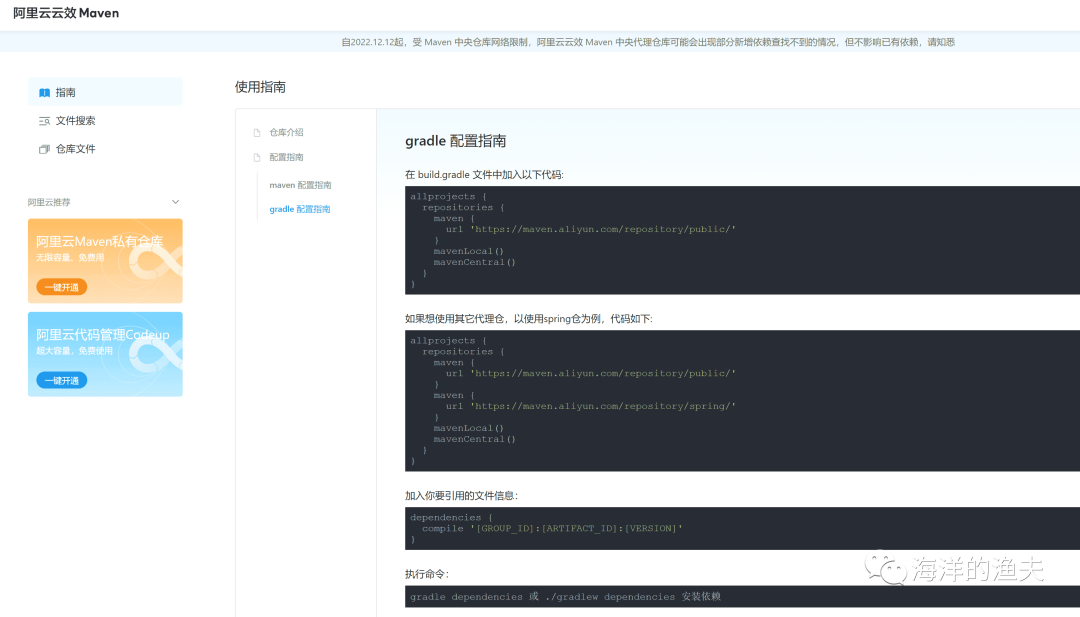Image resolution: width=1080 pixels, height=617 pixels.
Task: Click the 文件搜索 search icon
Action: pyautogui.click(x=44, y=121)
